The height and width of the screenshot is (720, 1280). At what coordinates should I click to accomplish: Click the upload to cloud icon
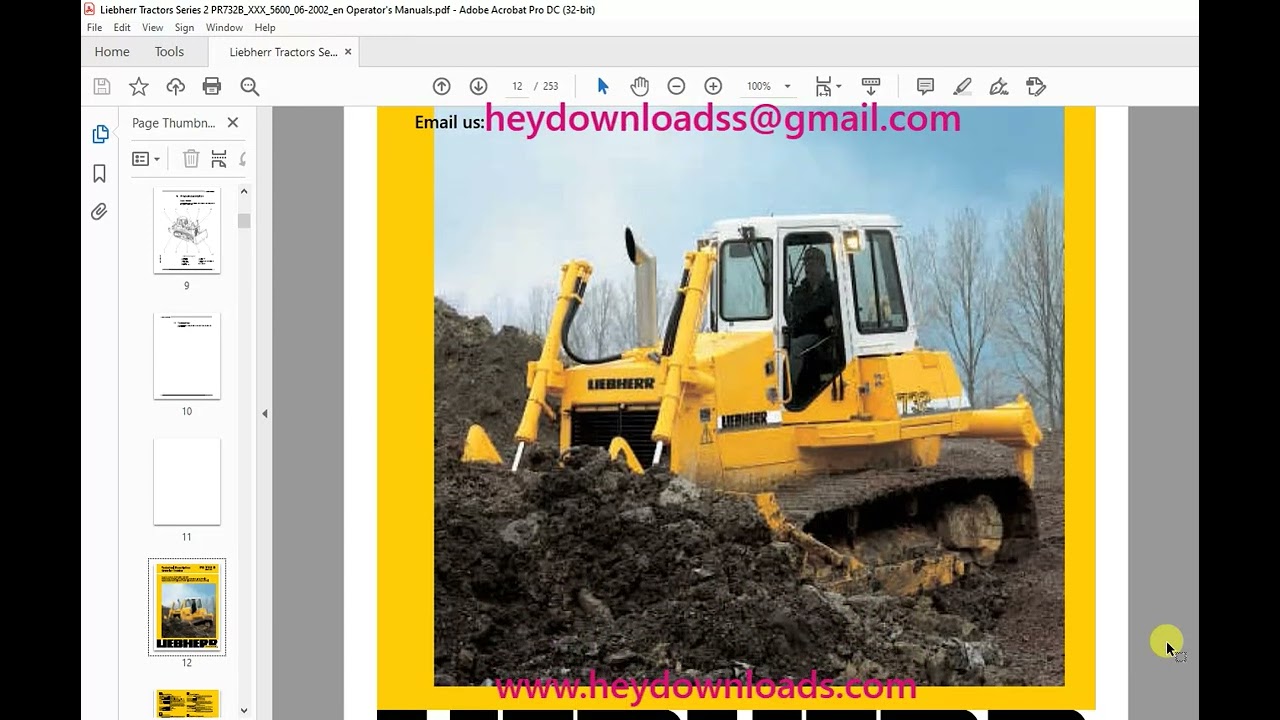point(176,87)
